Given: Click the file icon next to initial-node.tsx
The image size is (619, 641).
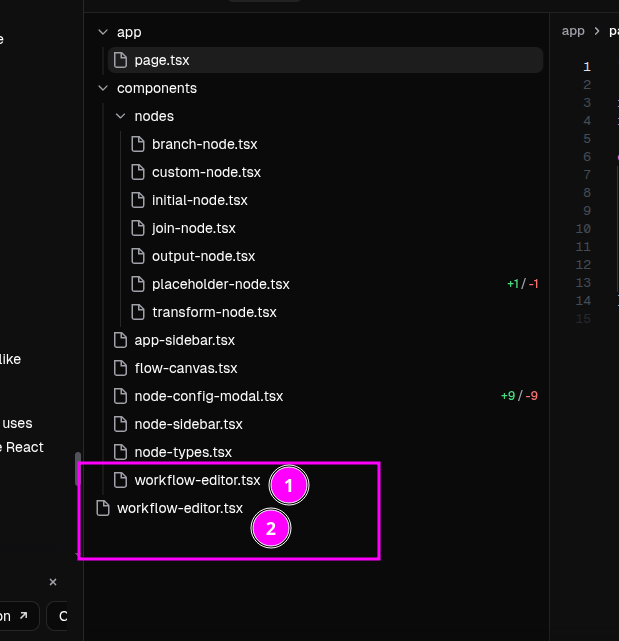Looking at the screenshot, I should tap(138, 200).
